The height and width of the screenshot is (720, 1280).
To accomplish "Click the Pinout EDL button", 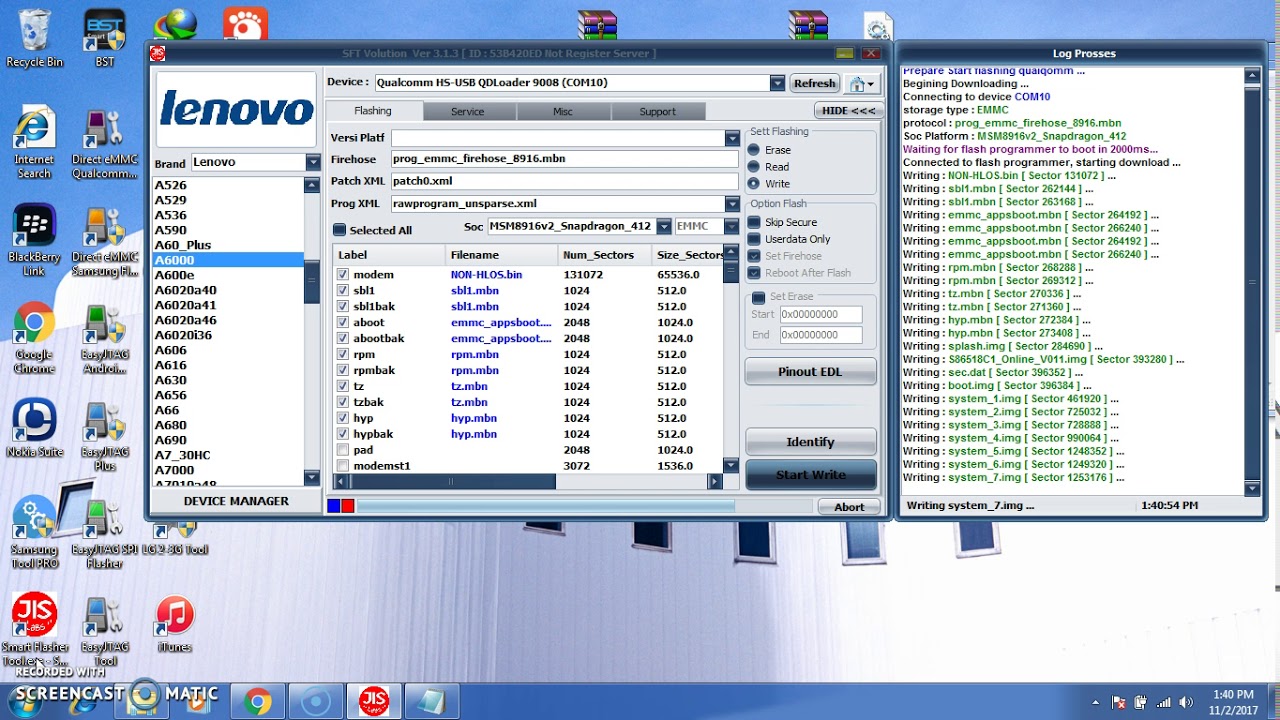I will (x=810, y=372).
